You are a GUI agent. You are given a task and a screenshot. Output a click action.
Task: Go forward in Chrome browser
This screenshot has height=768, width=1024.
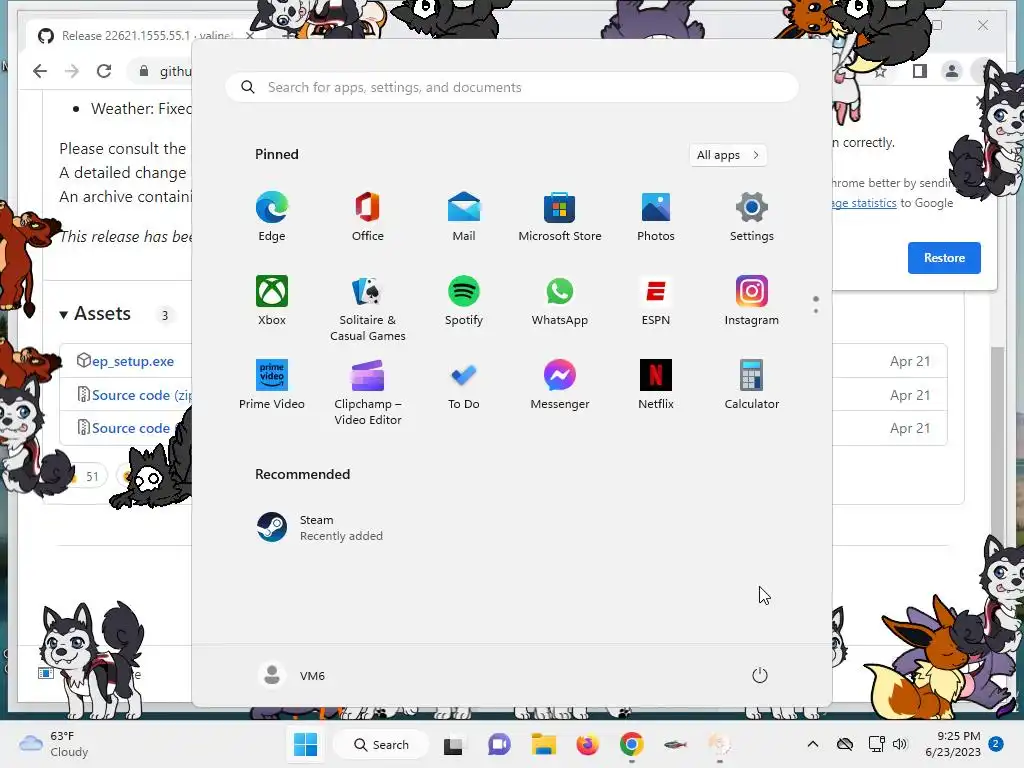tap(72, 71)
